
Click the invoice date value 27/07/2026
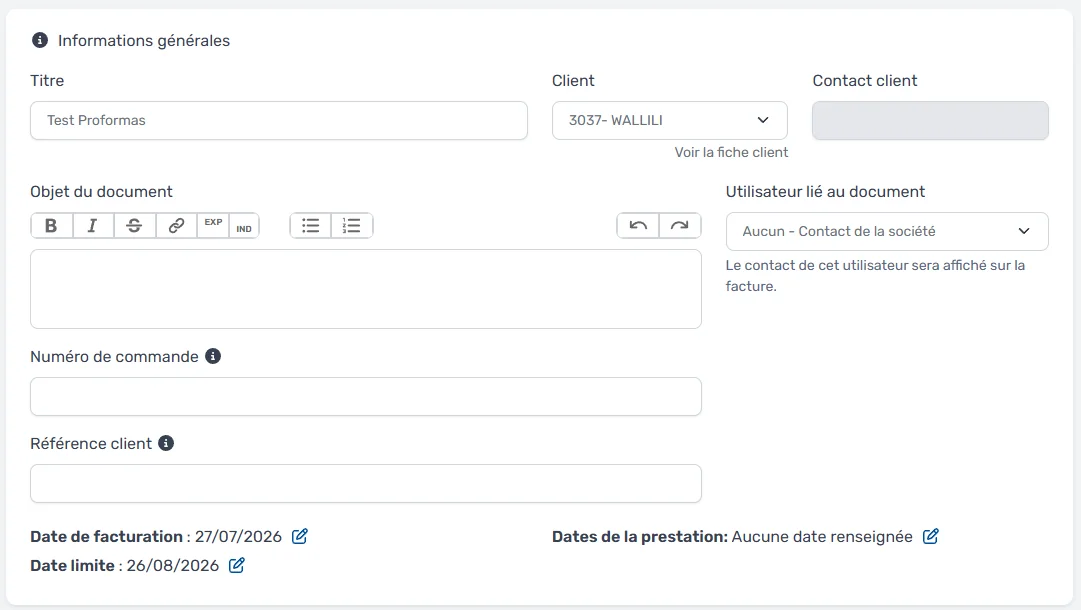tap(239, 536)
